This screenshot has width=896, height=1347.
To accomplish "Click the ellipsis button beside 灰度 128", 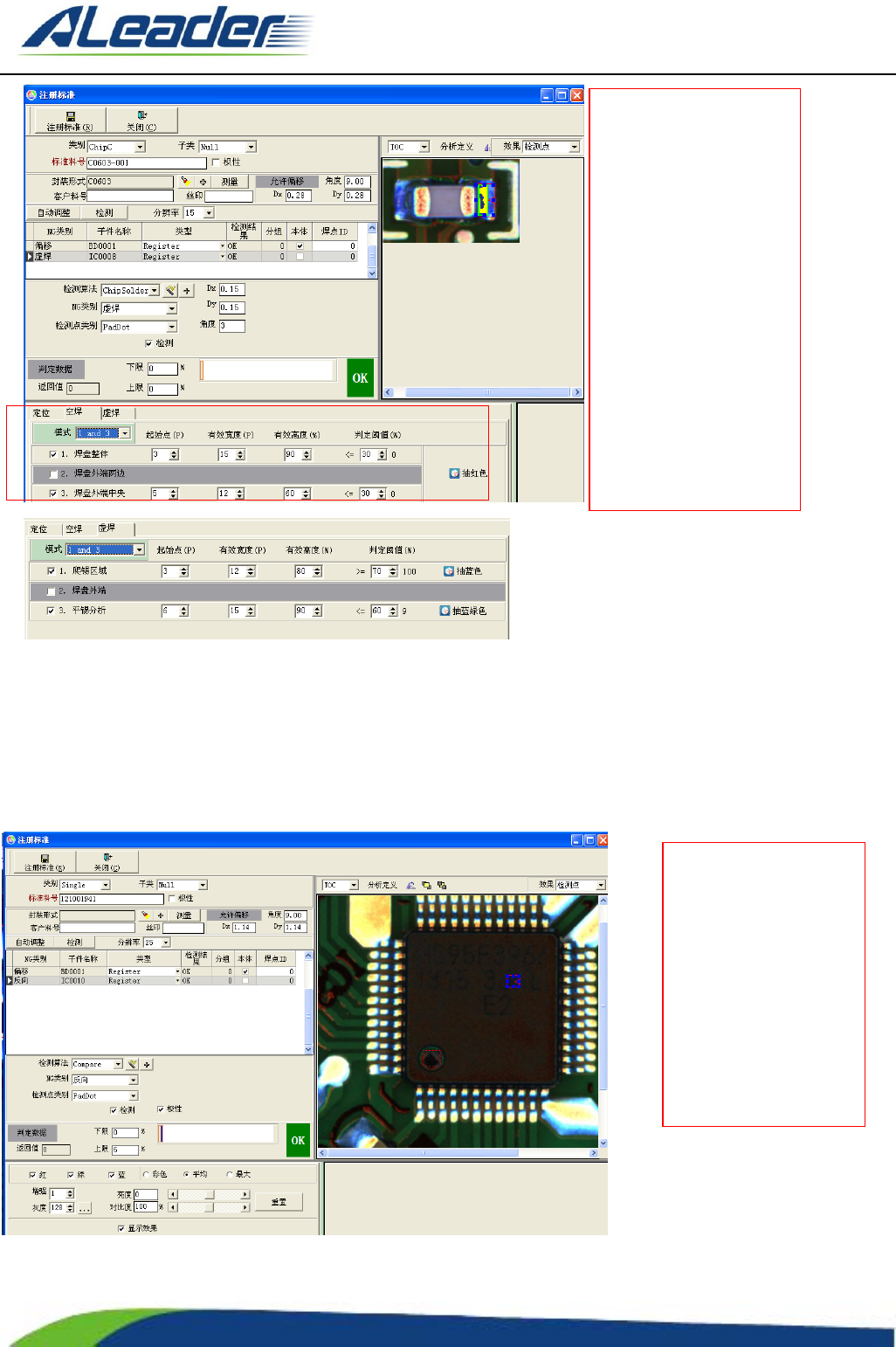I will pos(85,1208).
